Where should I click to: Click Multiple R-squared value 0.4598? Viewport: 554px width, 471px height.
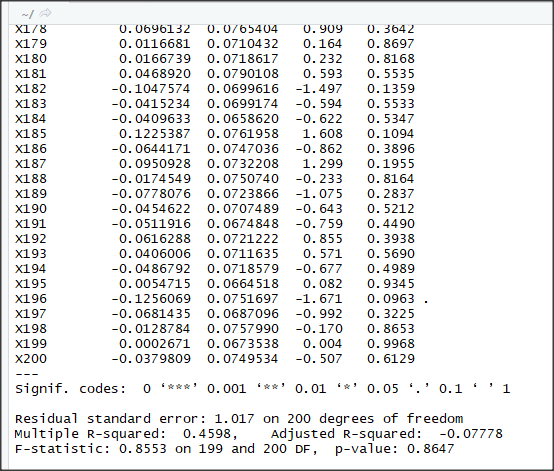tap(207, 434)
